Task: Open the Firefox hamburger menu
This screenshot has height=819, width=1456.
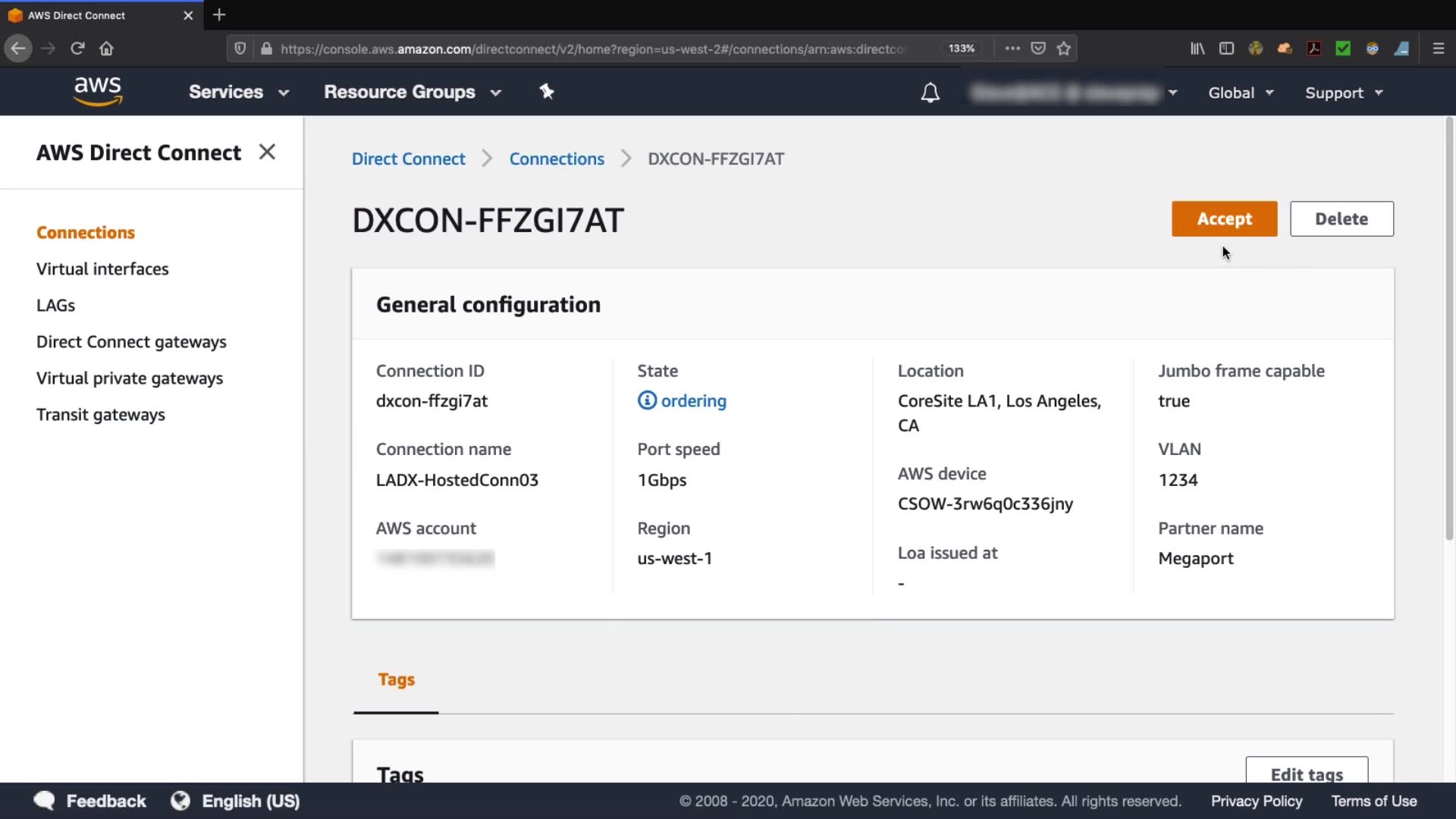Action: point(1438,49)
